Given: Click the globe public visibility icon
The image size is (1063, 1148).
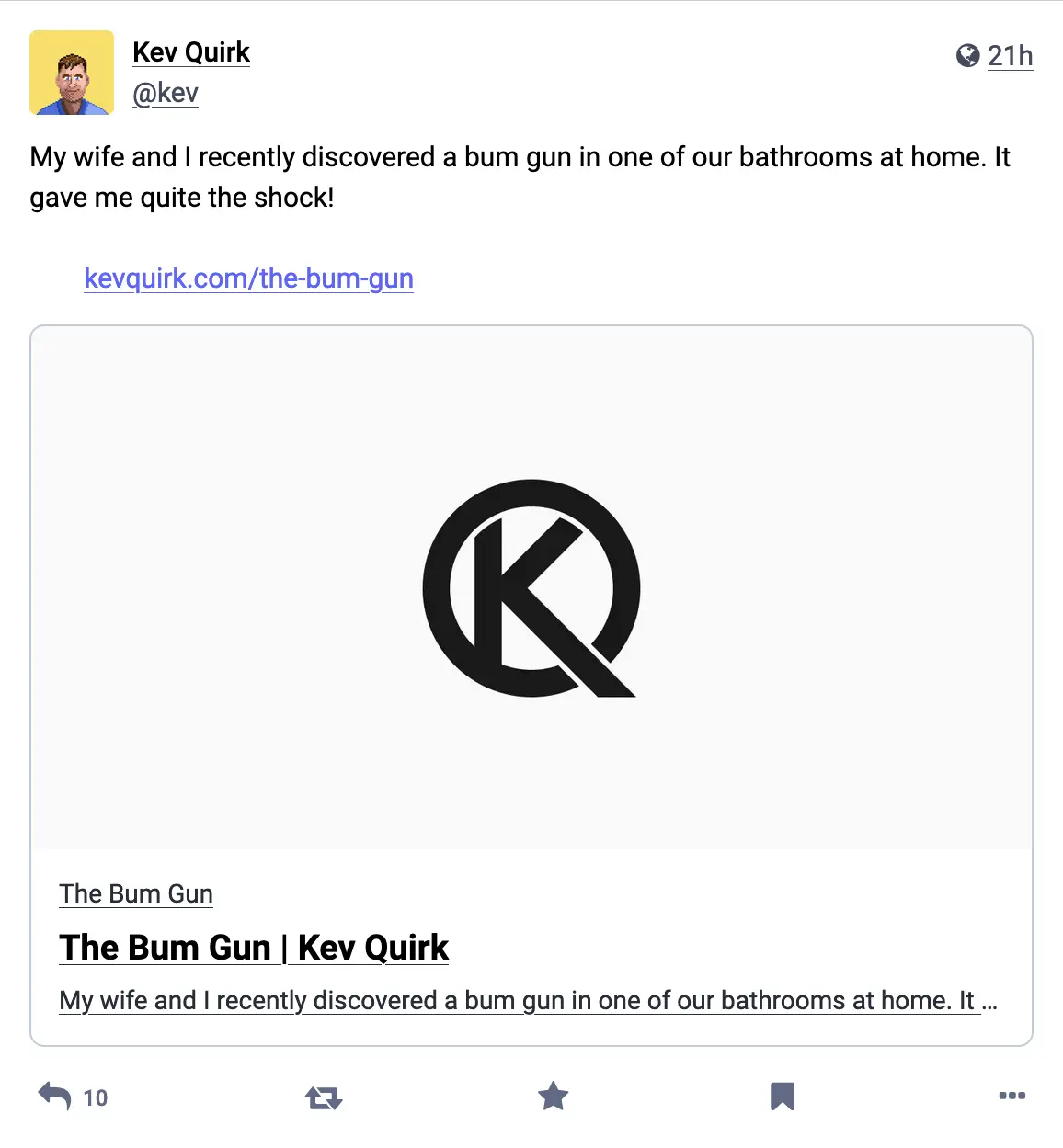Looking at the screenshot, I should coord(967,56).
